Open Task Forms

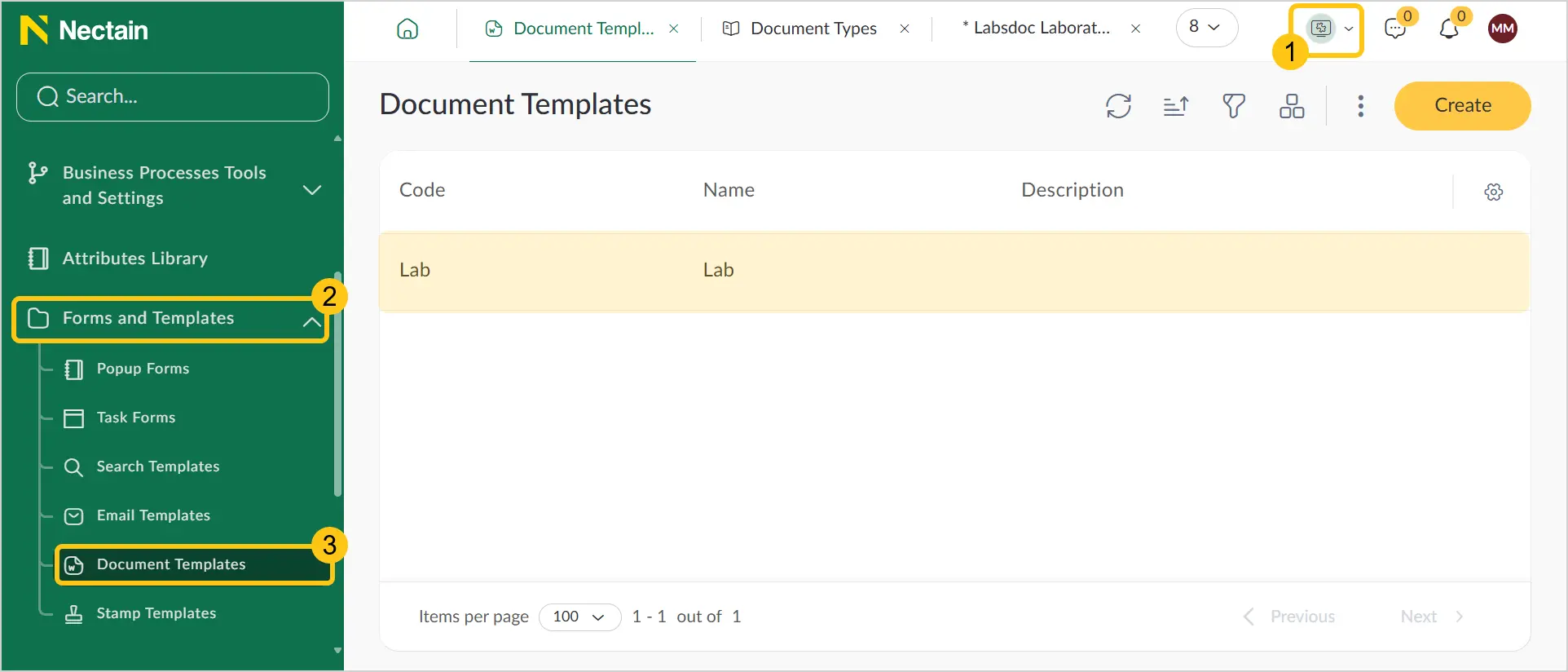(x=136, y=418)
